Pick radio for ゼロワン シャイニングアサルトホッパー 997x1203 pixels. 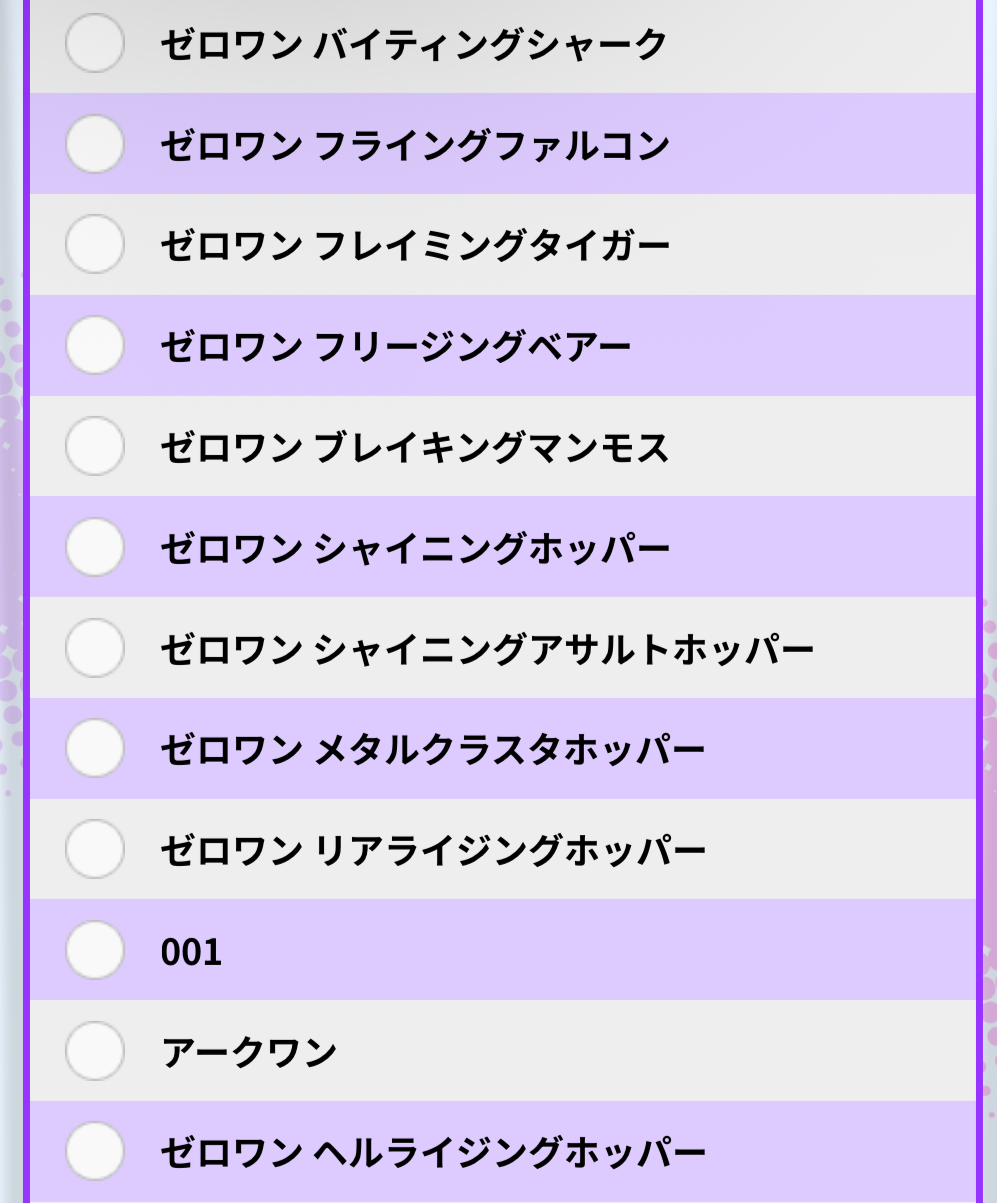coord(95,648)
